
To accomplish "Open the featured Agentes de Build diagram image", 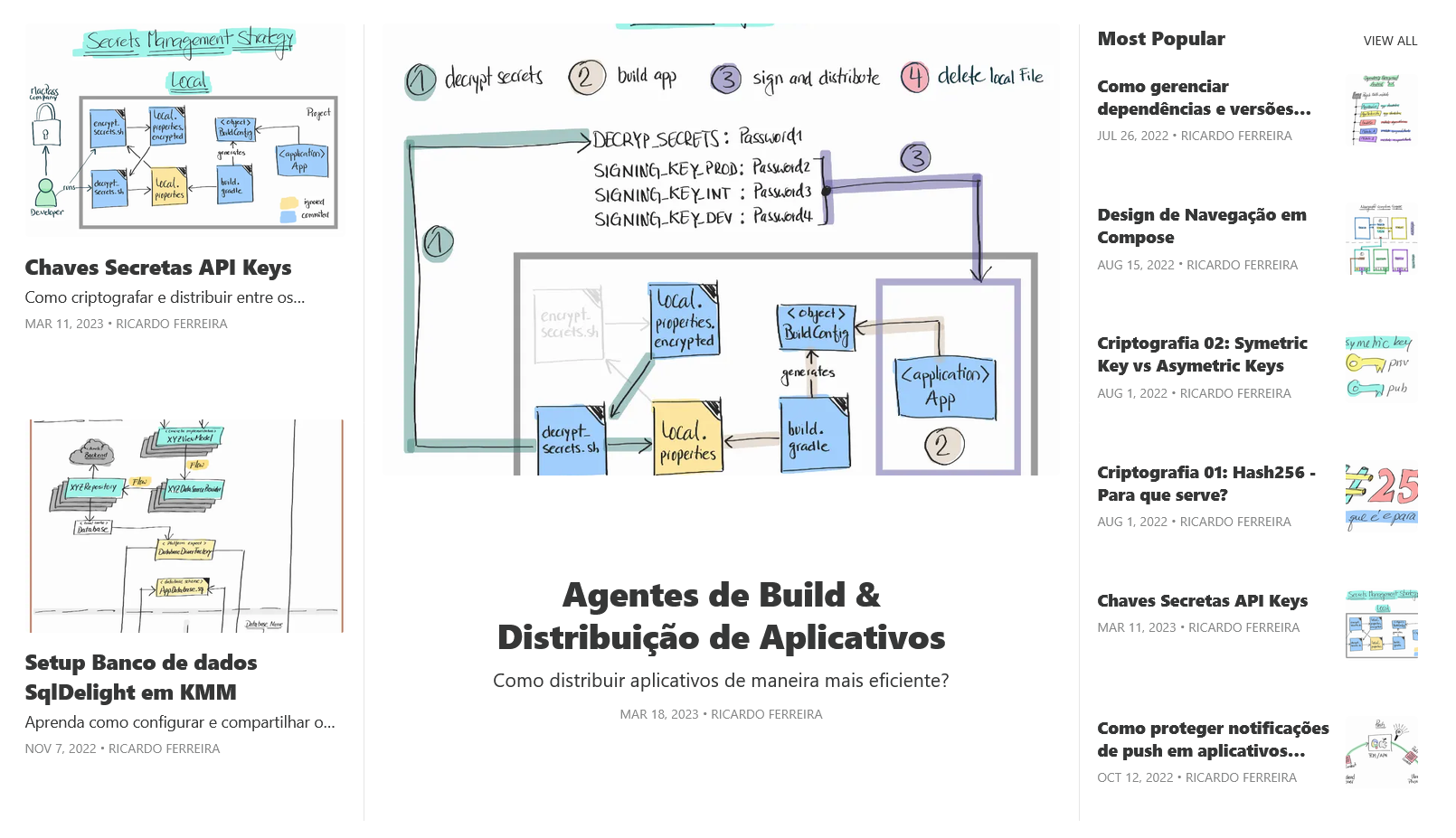I will tap(721, 250).
